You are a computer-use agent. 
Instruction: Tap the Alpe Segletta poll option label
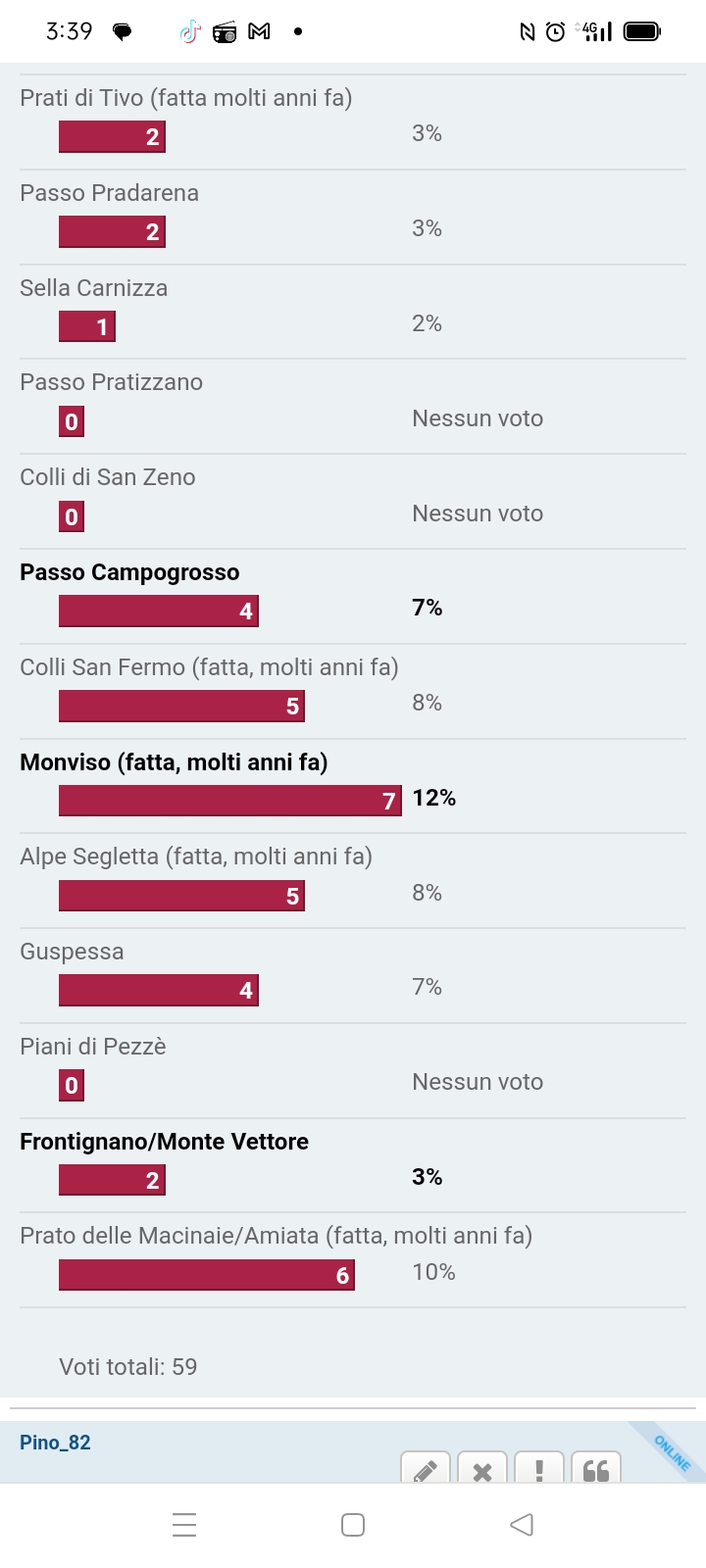tap(196, 857)
